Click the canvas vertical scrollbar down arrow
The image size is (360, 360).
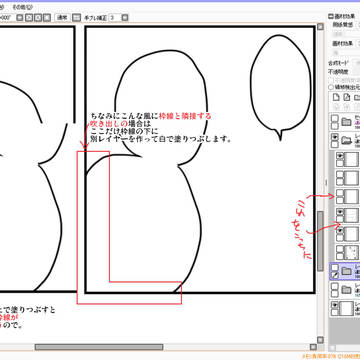(x=320, y=339)
